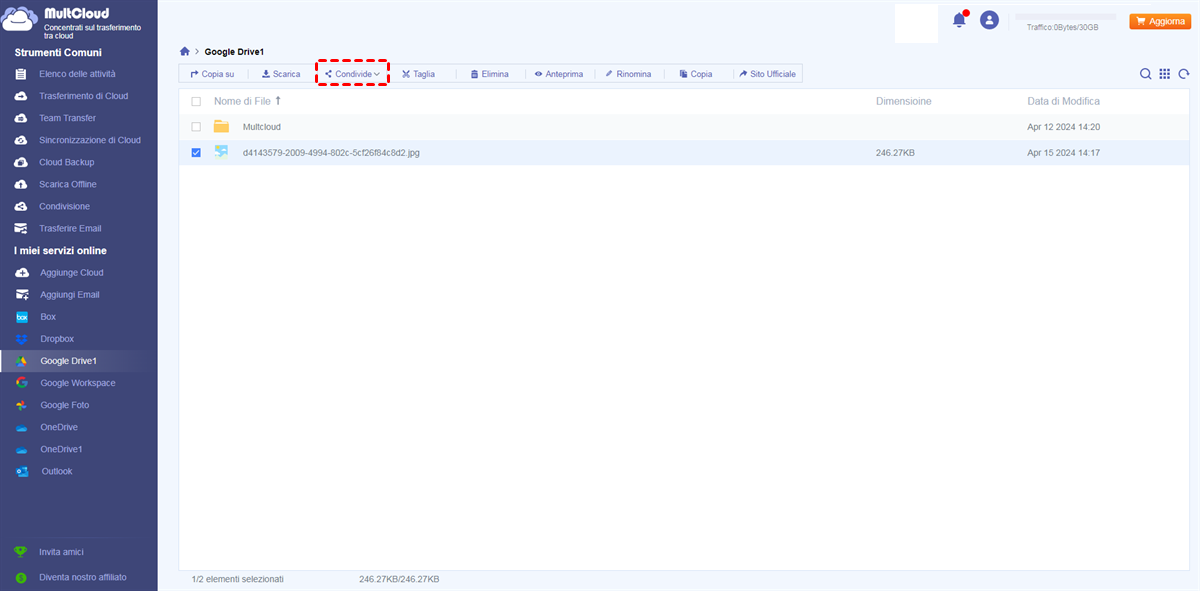Click the Google Workspace icon
1200x591 pixels.
(21, 383)
